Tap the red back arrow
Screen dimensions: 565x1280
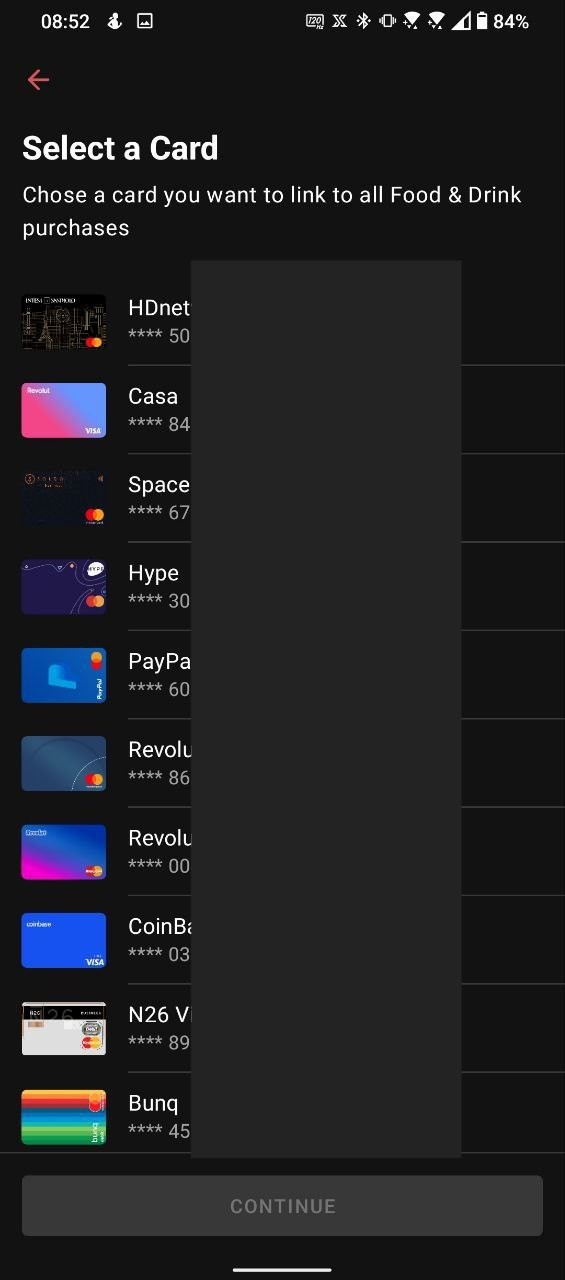[x=38, y=80]
